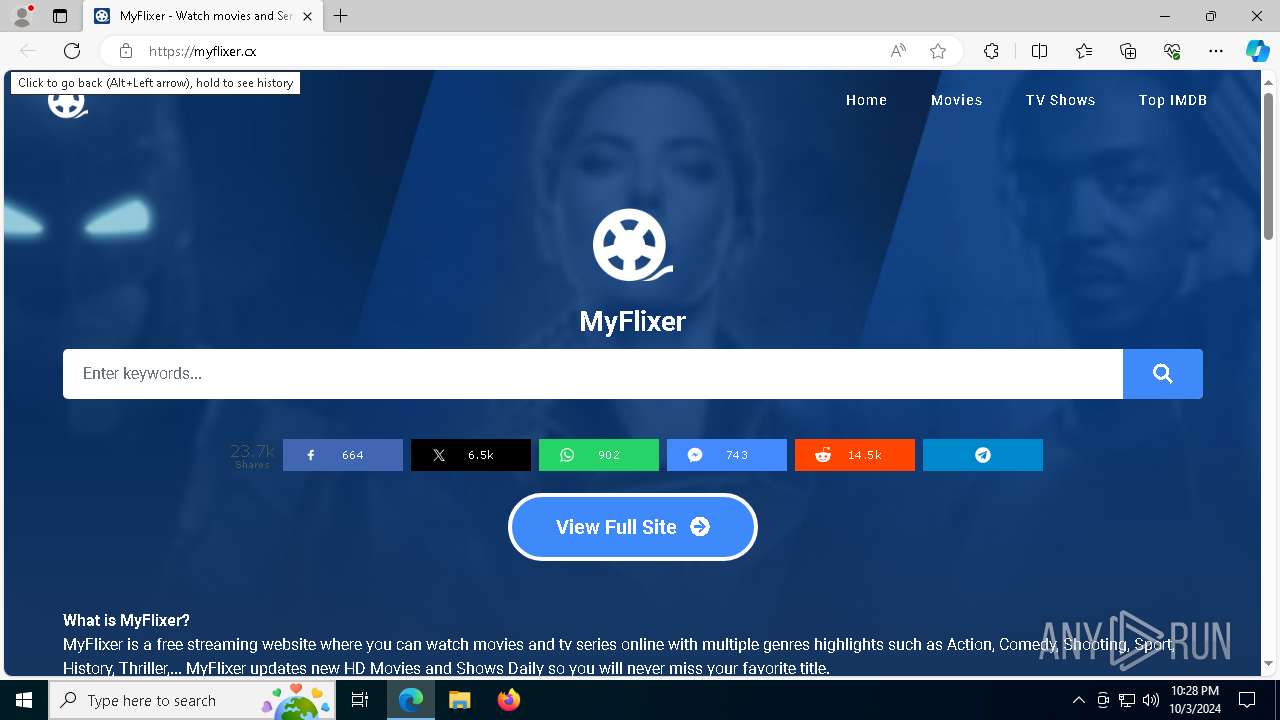The height and width of the screenshot is (720, 1280).
Task: Open Copilot sidebar icon
Action: (x=1257, y=51)
